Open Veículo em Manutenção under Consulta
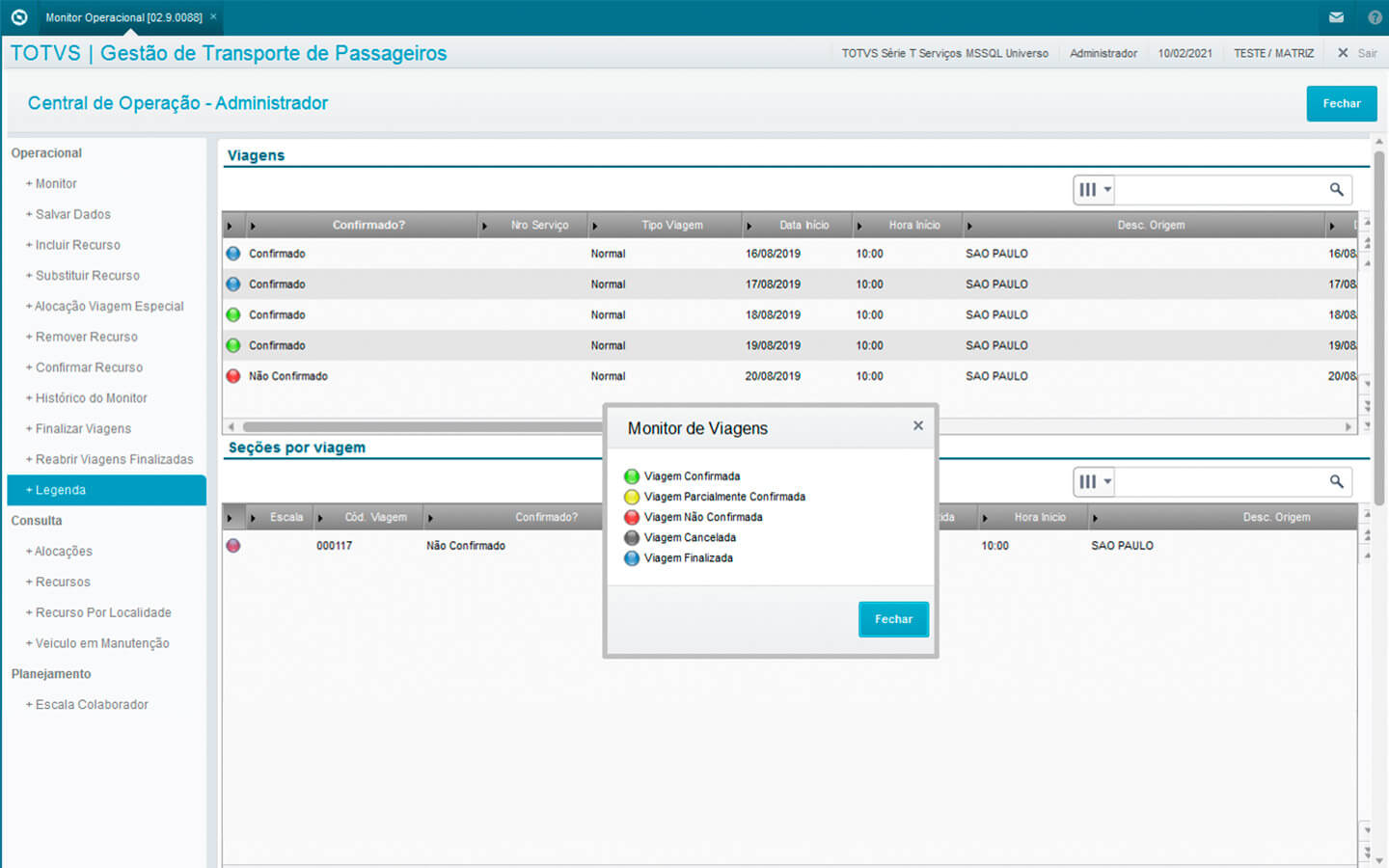Screen dimensions: 1389x868 [101, 643]
